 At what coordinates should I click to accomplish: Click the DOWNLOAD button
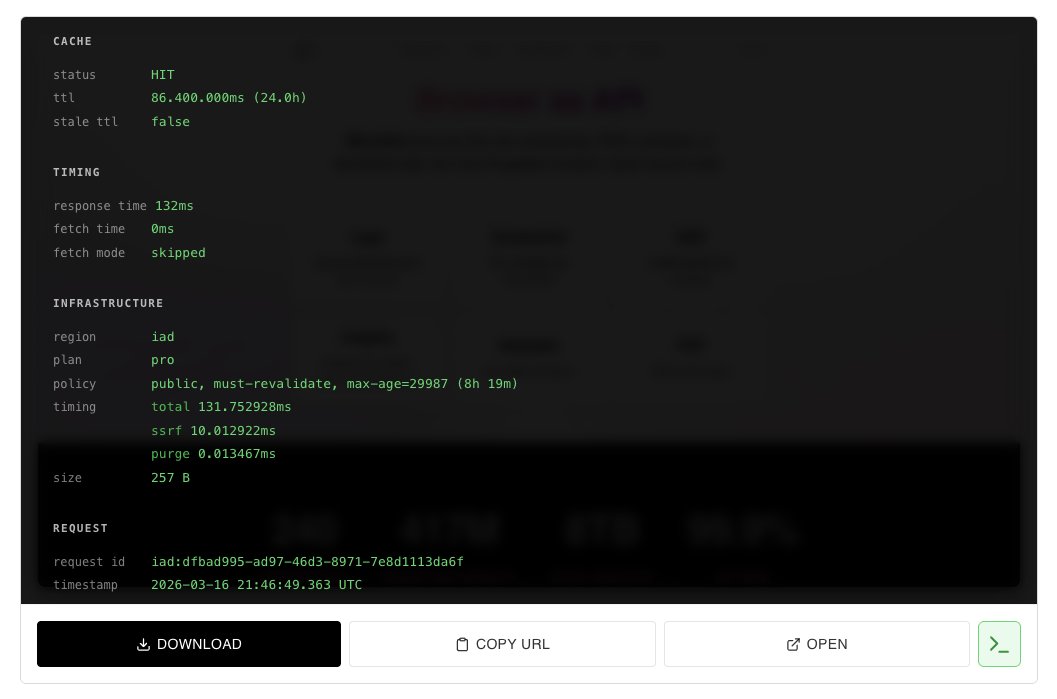click(189, 644)
